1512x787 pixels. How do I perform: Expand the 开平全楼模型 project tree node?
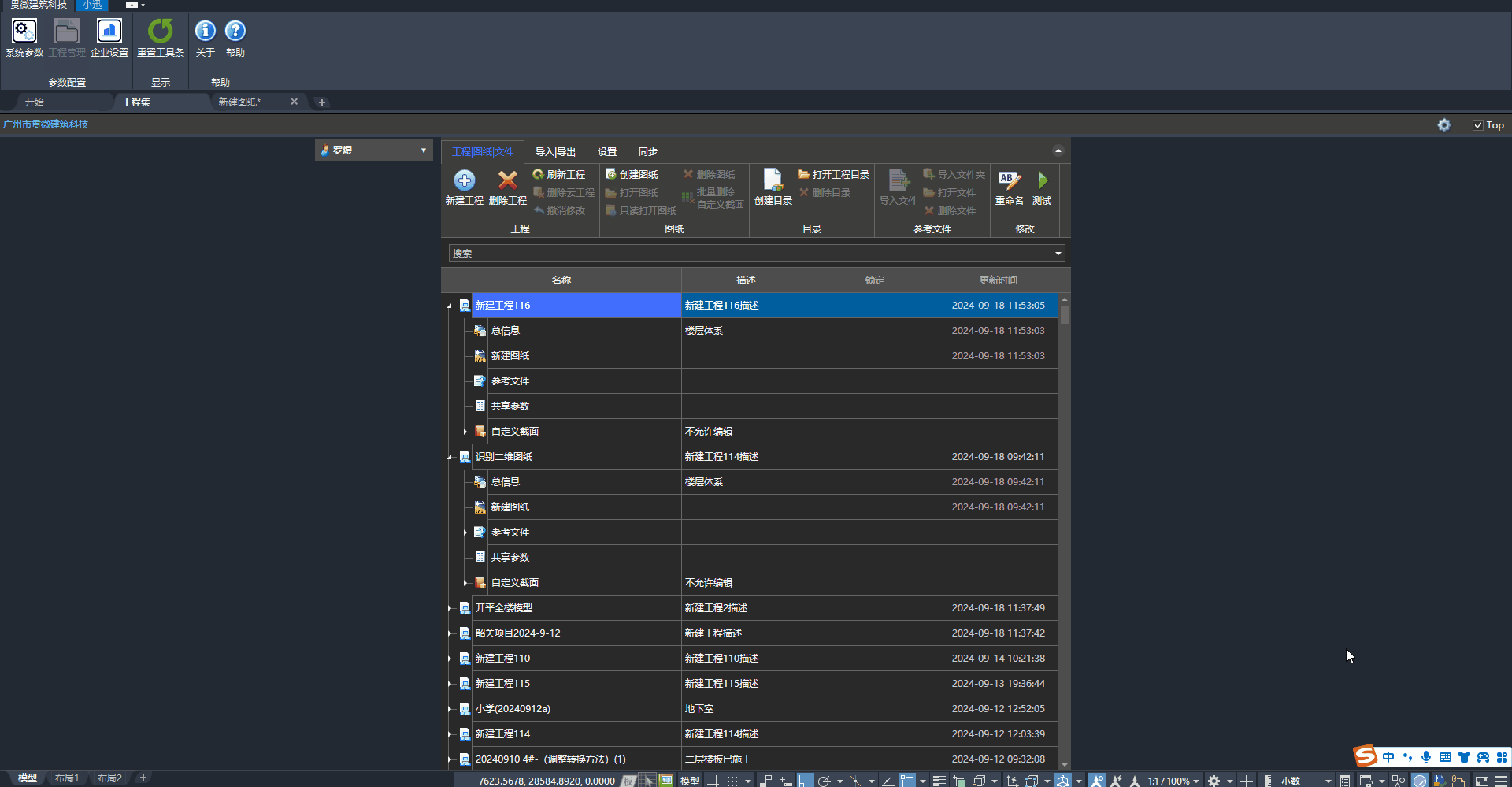[x=450, y=608]
